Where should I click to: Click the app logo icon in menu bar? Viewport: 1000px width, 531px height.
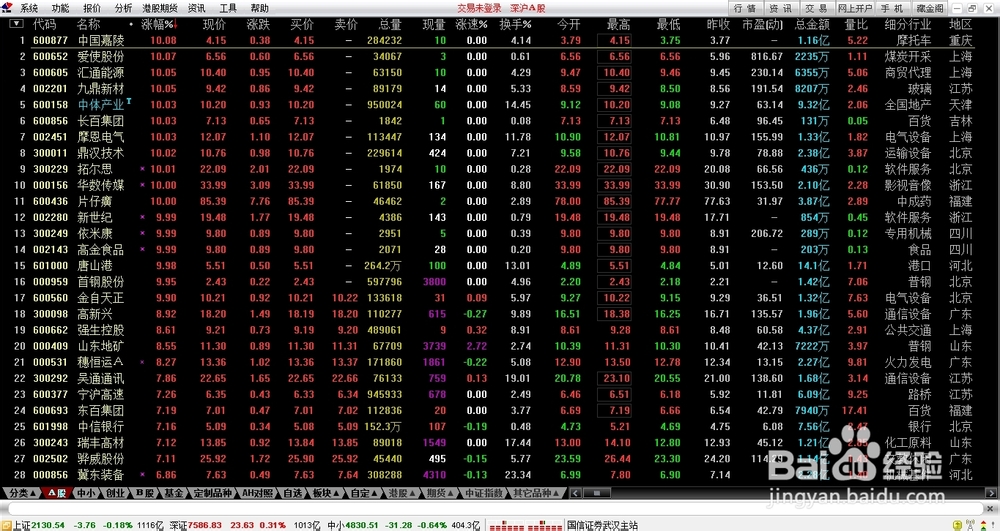click(8, 8)
